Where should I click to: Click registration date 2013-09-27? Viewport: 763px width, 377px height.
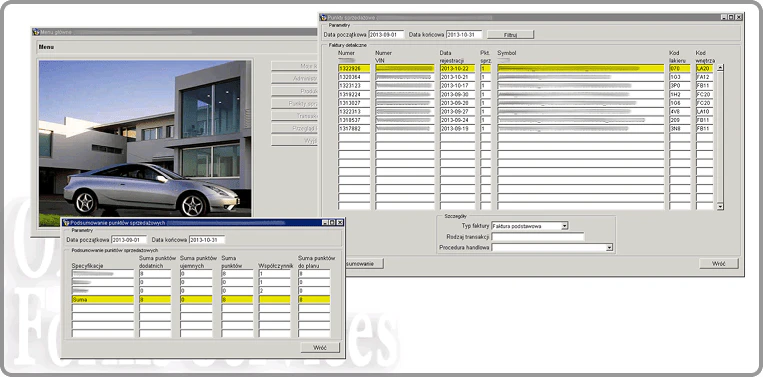tap(457, 111)
